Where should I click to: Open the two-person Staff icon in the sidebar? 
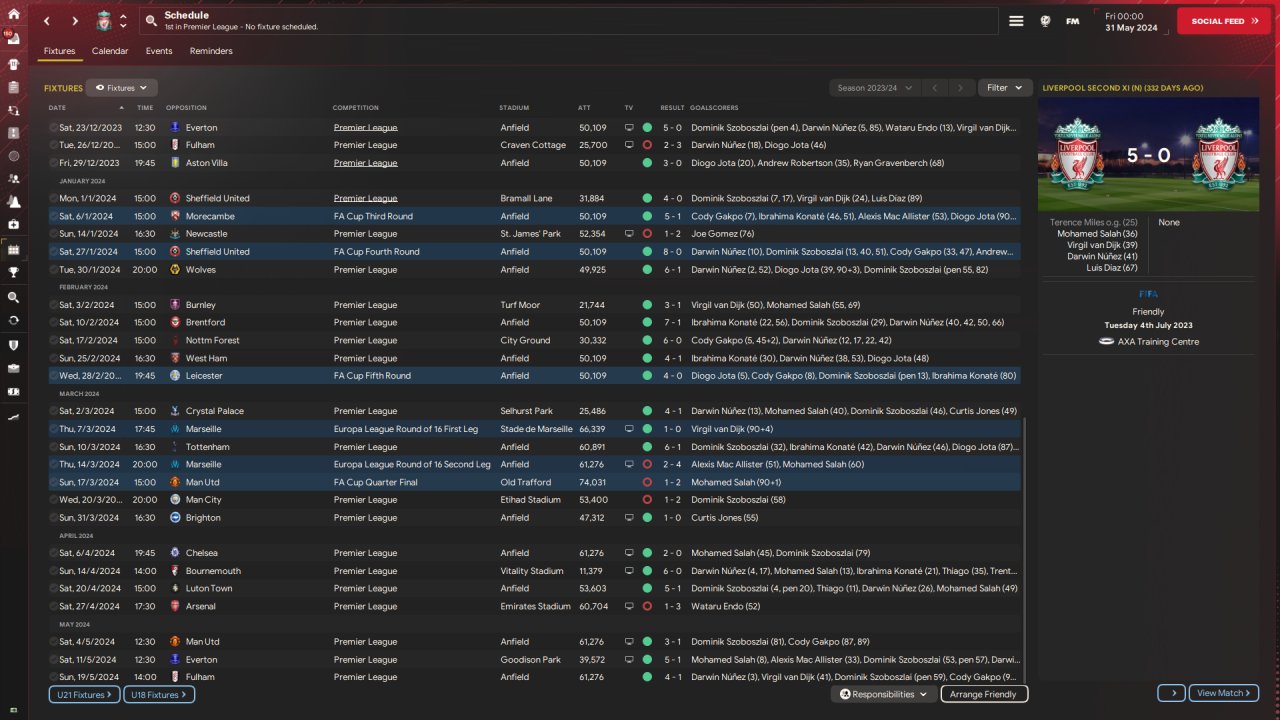click(14, 179)
